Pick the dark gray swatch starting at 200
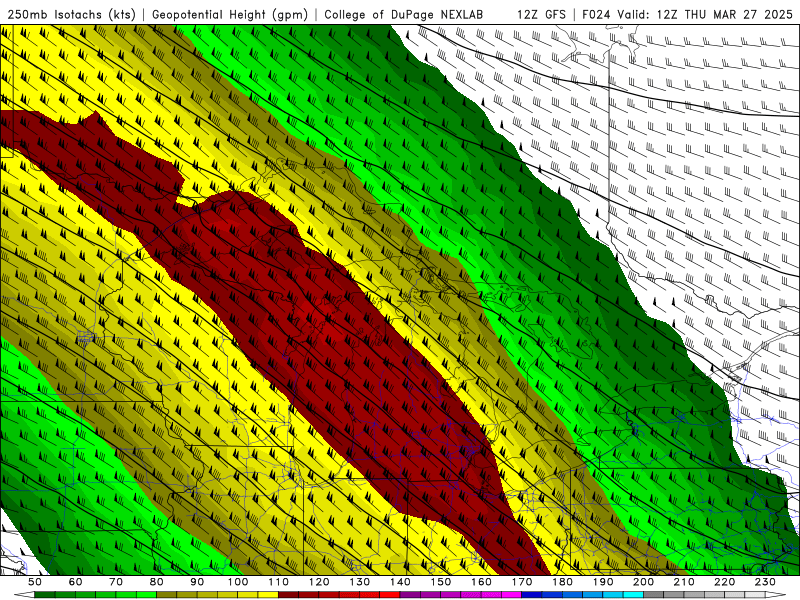The height and width of the screenshot is (600, 800). coord(654,595)
